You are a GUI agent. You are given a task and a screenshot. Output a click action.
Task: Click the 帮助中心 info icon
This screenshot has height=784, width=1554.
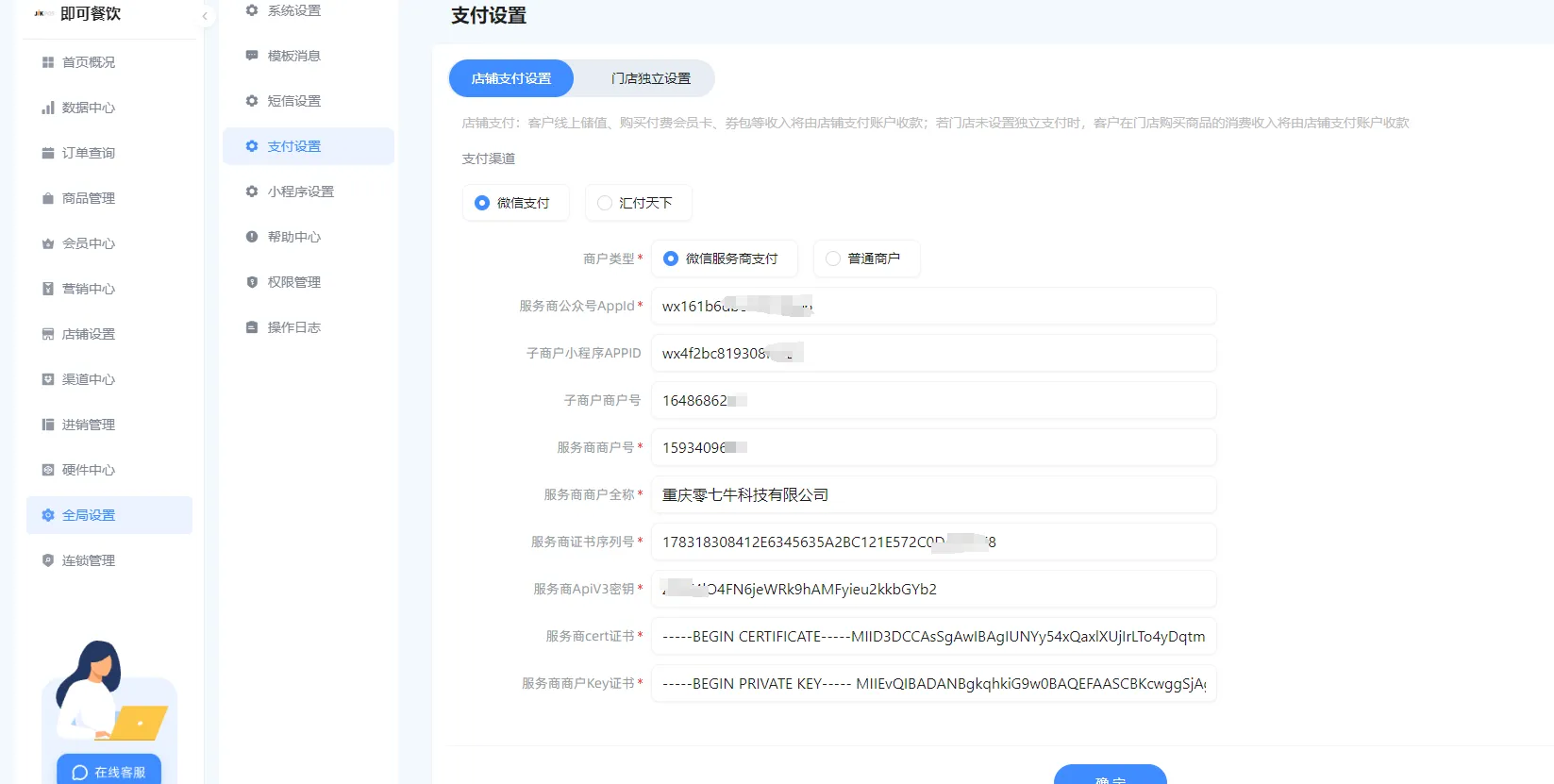(252, 237)
